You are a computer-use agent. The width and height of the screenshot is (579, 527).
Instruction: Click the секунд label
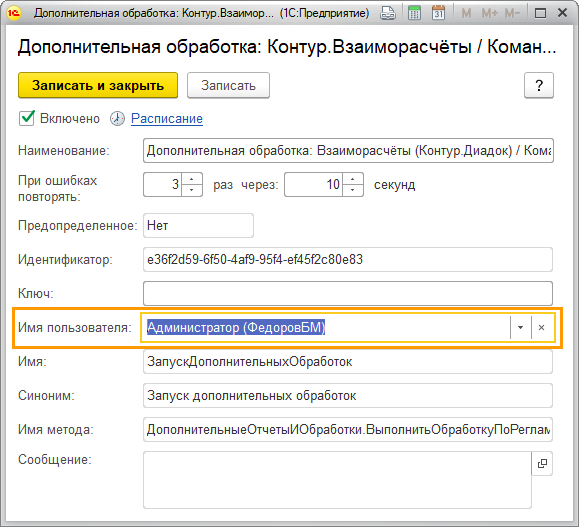(394, 185)
